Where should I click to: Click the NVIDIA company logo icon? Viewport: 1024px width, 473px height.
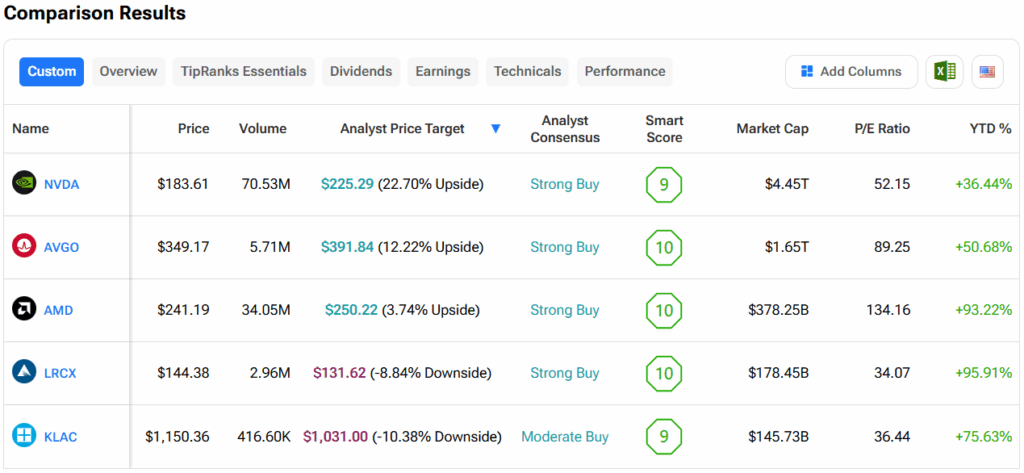tap(24, 184)
